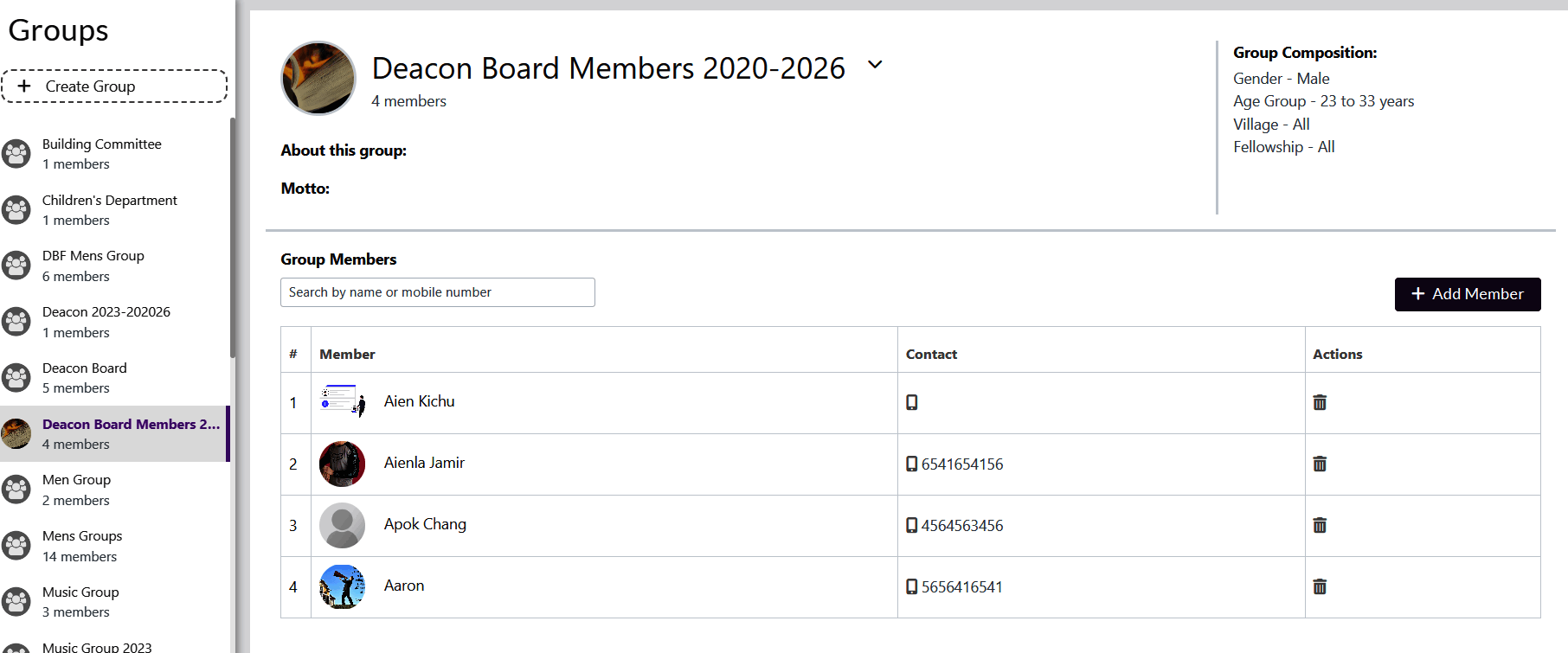The height and width of the screenshot is (653, 1568).
Task: Delete Aien Kichu using trash icon
Action: (x=1320, y=402)
